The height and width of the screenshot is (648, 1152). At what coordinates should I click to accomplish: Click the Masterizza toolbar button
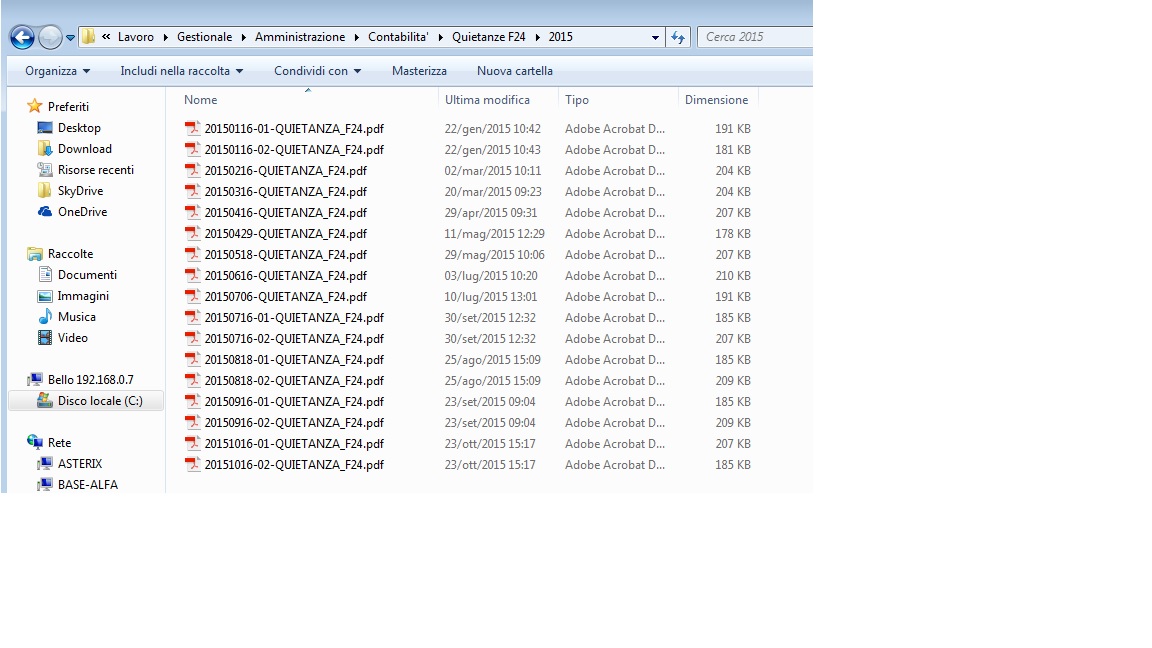419,71
